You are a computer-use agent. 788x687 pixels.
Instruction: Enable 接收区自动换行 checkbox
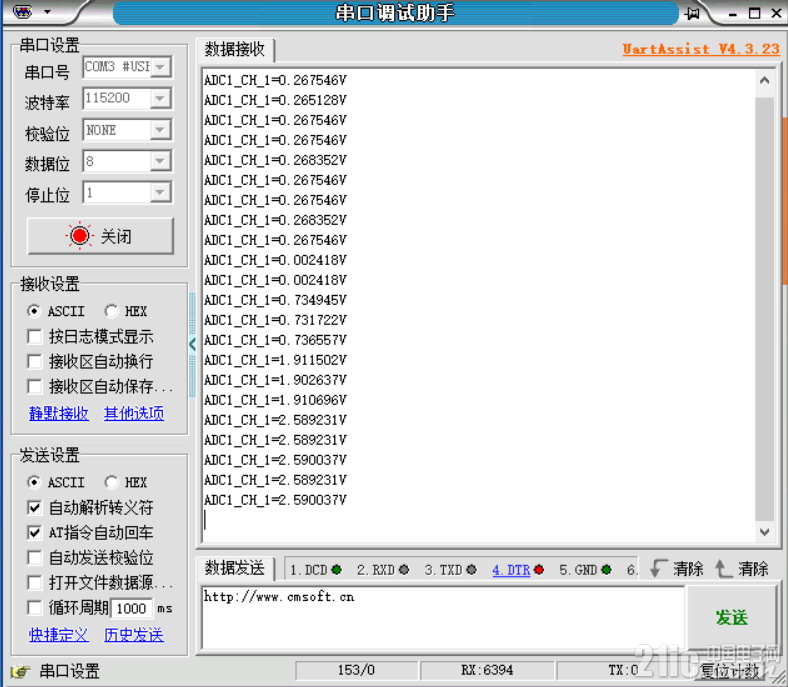[x=34, y=361]
